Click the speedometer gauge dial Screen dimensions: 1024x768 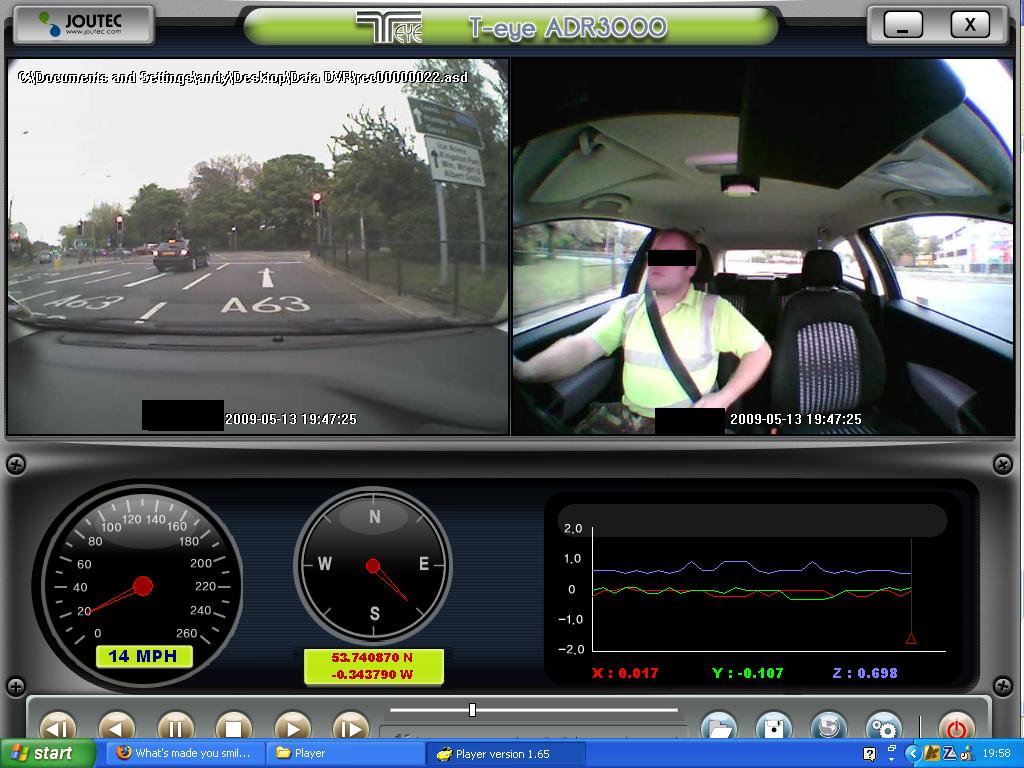point(143,586)
